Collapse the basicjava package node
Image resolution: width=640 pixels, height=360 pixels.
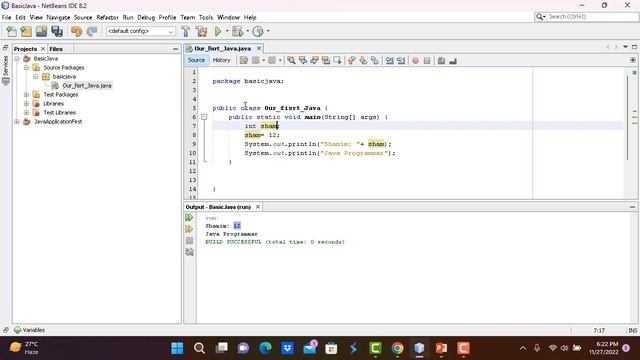coord(36,77)
